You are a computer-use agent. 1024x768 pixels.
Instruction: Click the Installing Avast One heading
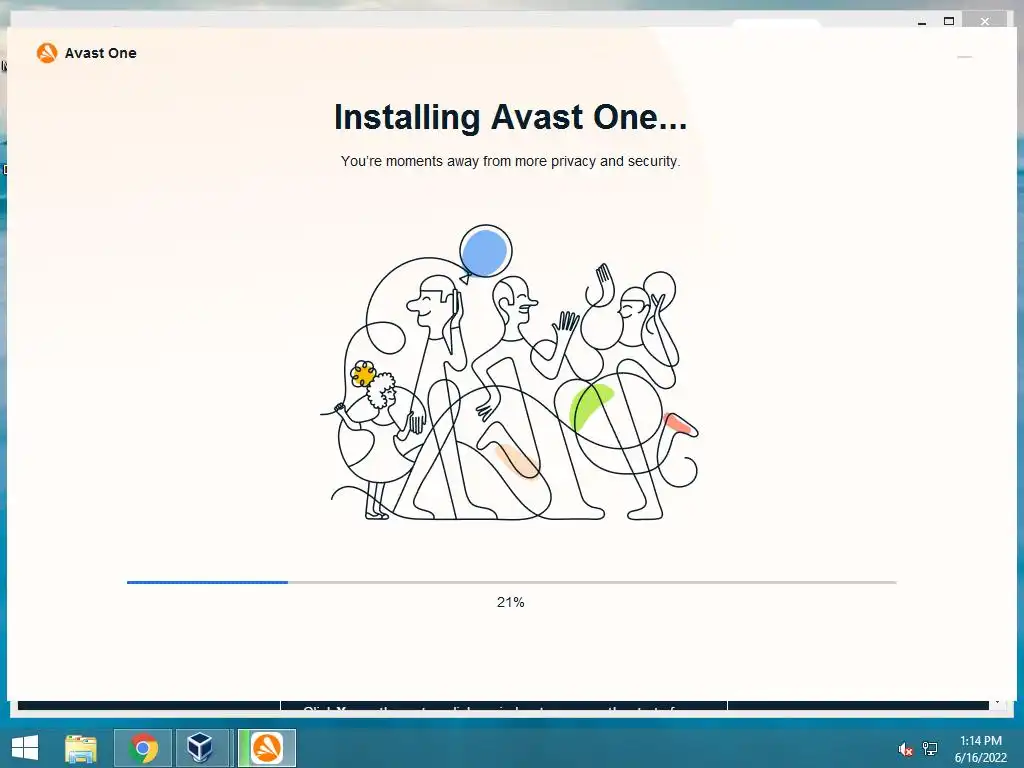coord(511,118)
